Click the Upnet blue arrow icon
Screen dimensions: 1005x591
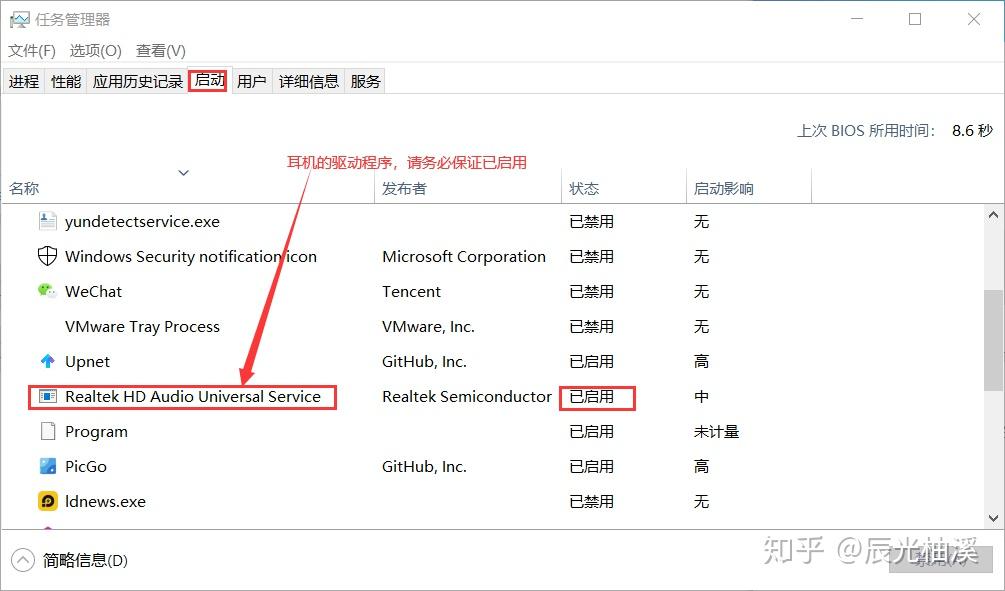47,361
